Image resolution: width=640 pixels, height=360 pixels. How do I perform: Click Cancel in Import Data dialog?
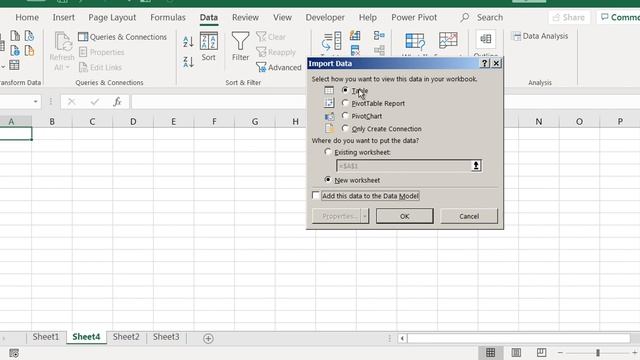(469, 216)
